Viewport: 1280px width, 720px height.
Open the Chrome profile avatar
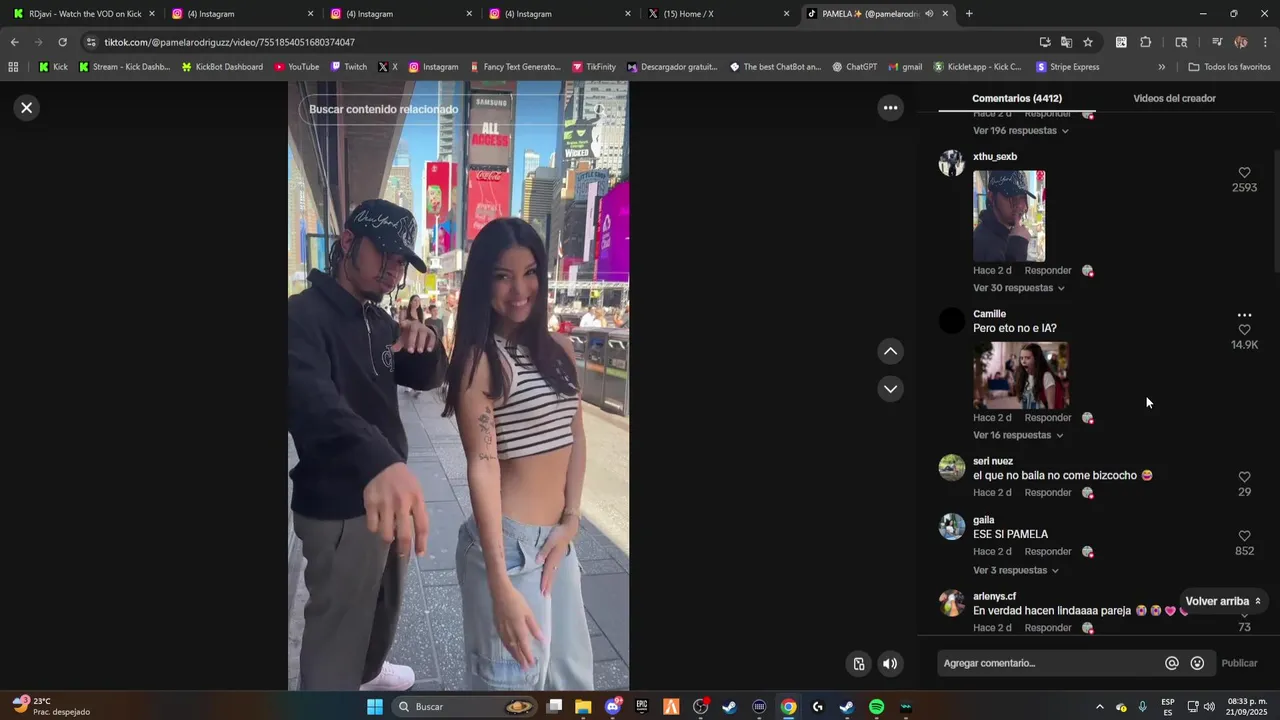point(1241,42)
